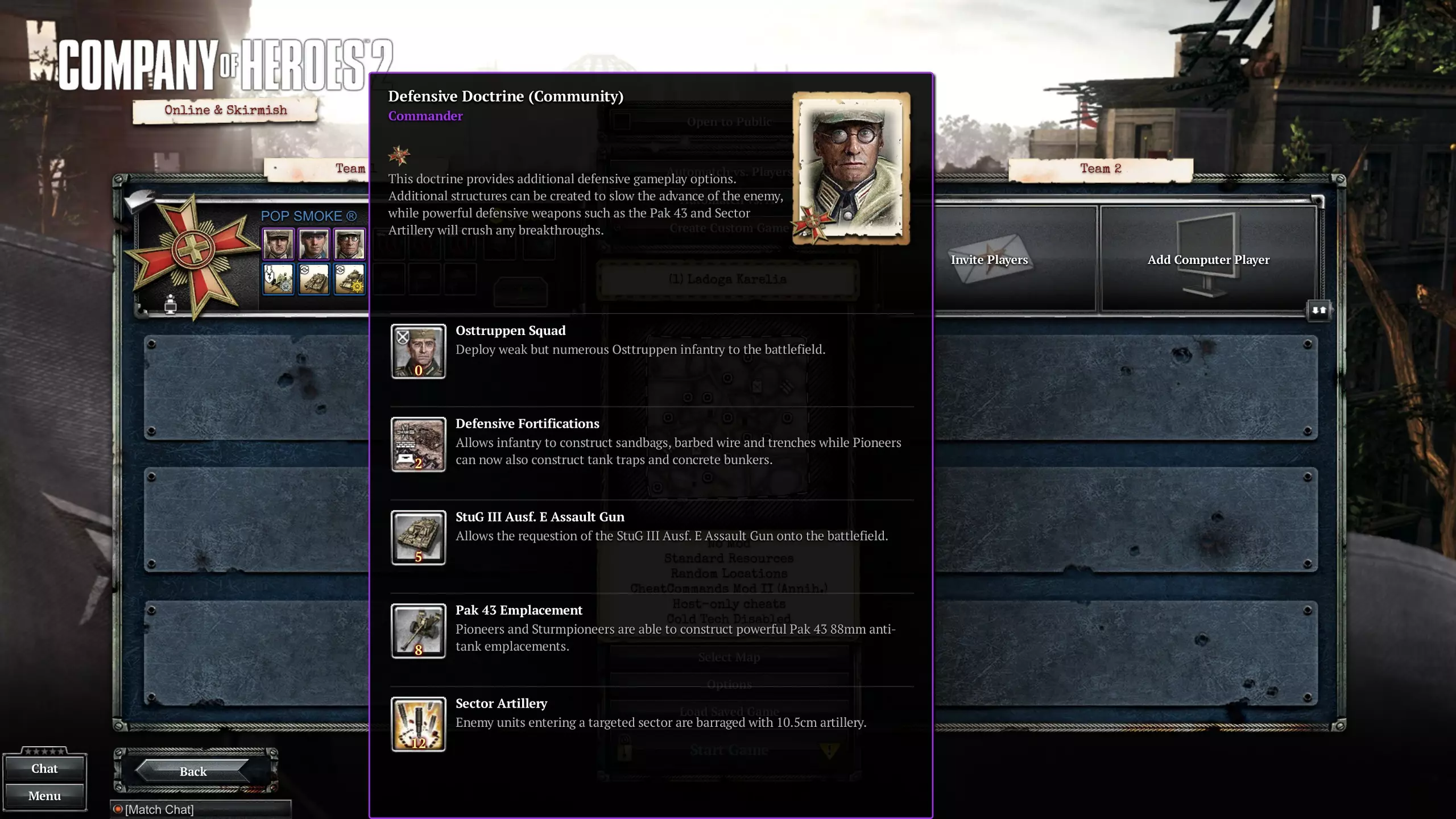Select the Defensive Fortifications ability icon
Viewport: 1456px width, 819px height.
coord(418,444)
